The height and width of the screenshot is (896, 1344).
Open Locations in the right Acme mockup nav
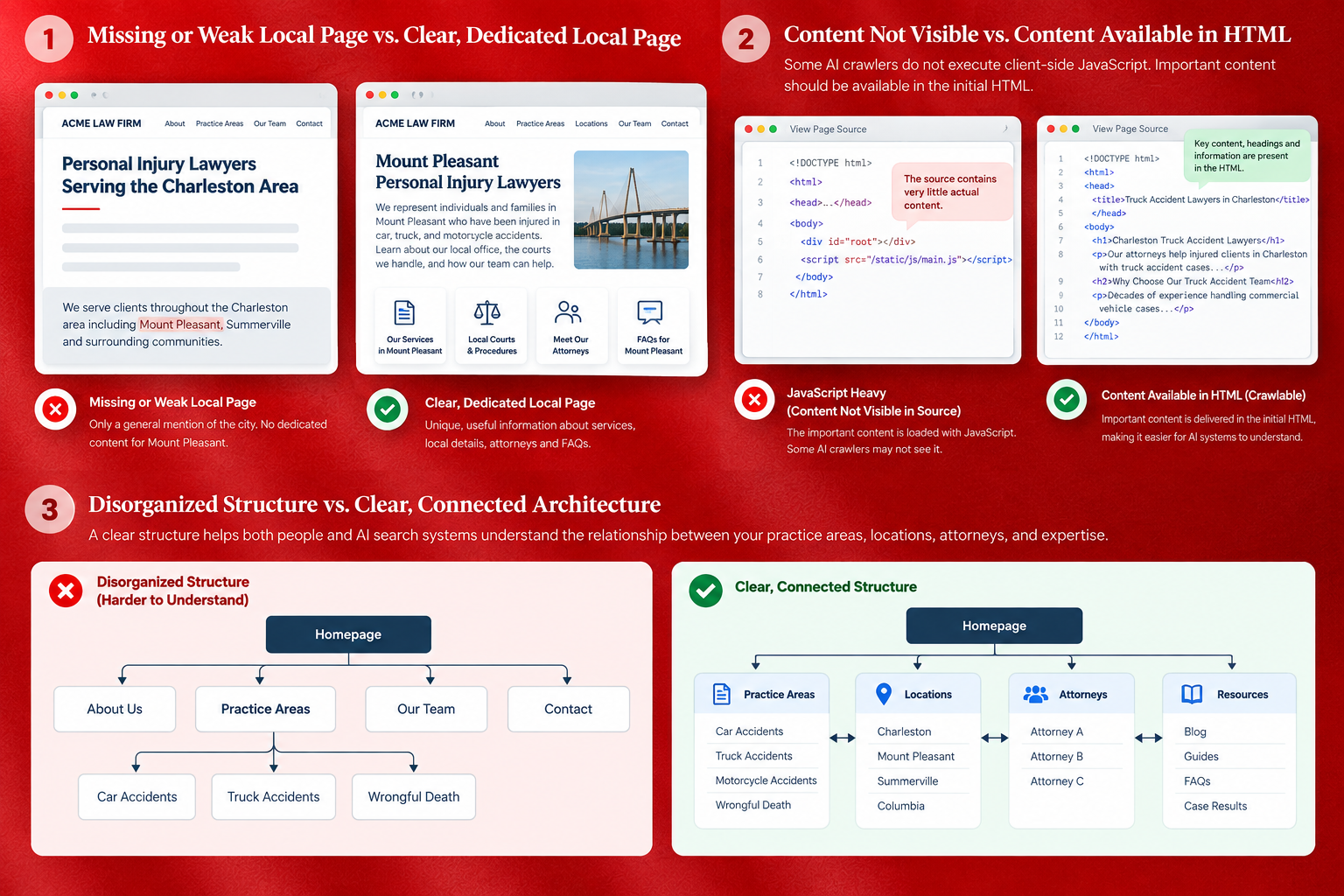pos(591,123)
